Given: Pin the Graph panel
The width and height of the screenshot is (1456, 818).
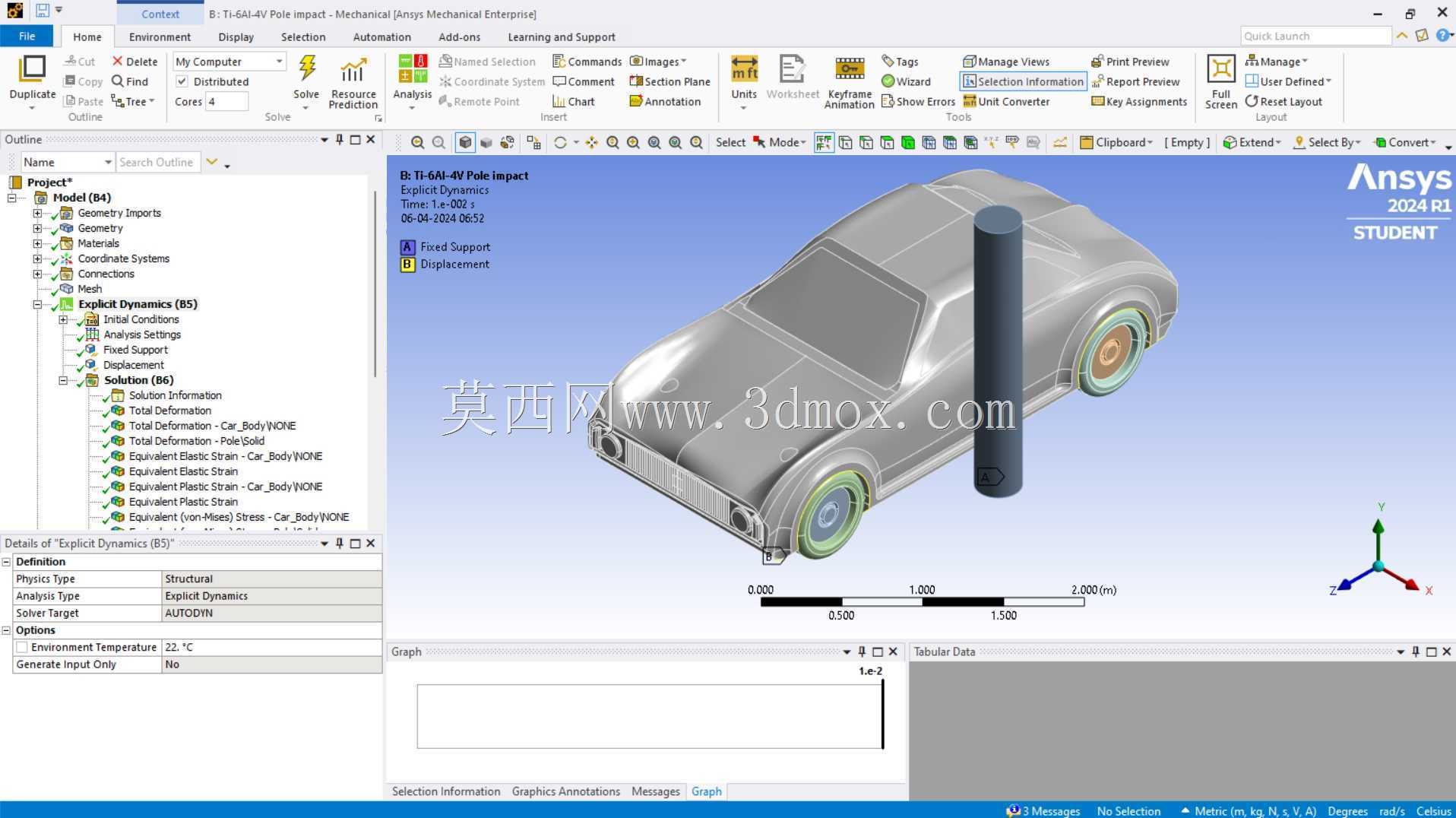Looking at the screenshot, I should [862, 652].
